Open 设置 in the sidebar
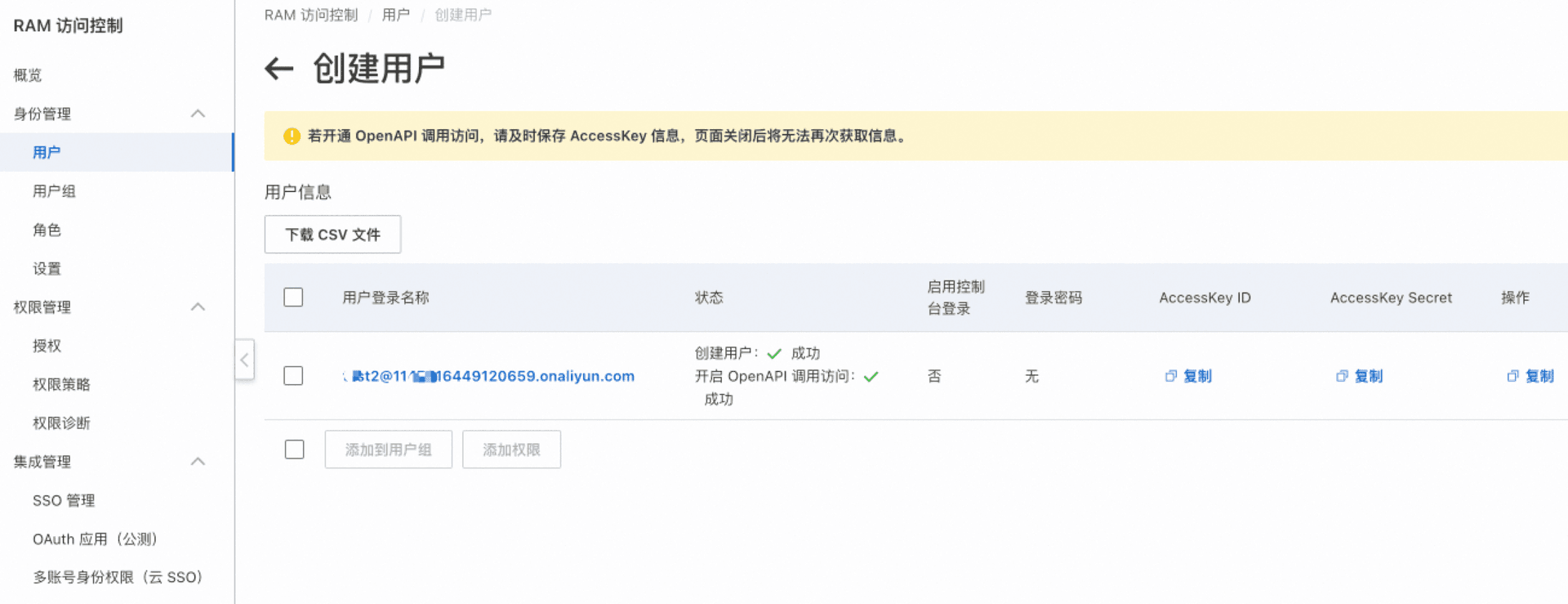Viewport: 1568px width, 604px height. pyautogui.click(x=47, y=269)
